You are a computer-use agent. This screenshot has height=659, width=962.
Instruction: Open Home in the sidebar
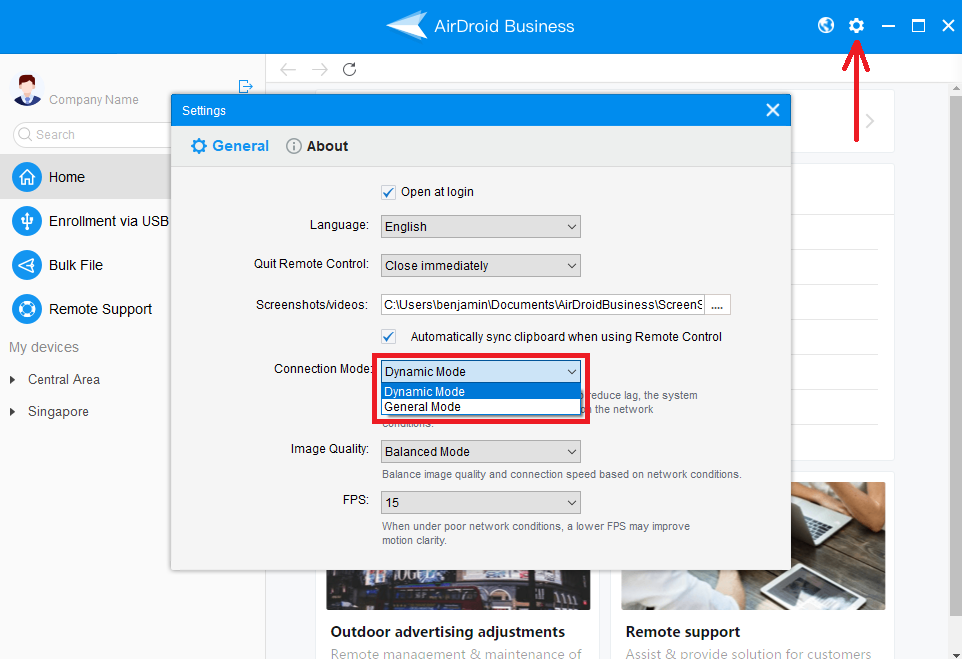[x=85, y=177]
